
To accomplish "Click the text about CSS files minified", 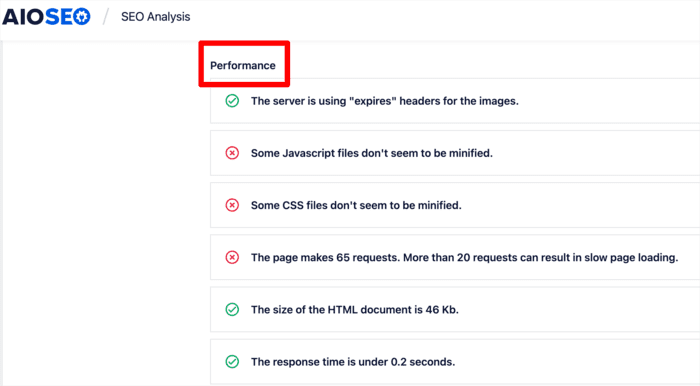I will click(x=356, y=205).
